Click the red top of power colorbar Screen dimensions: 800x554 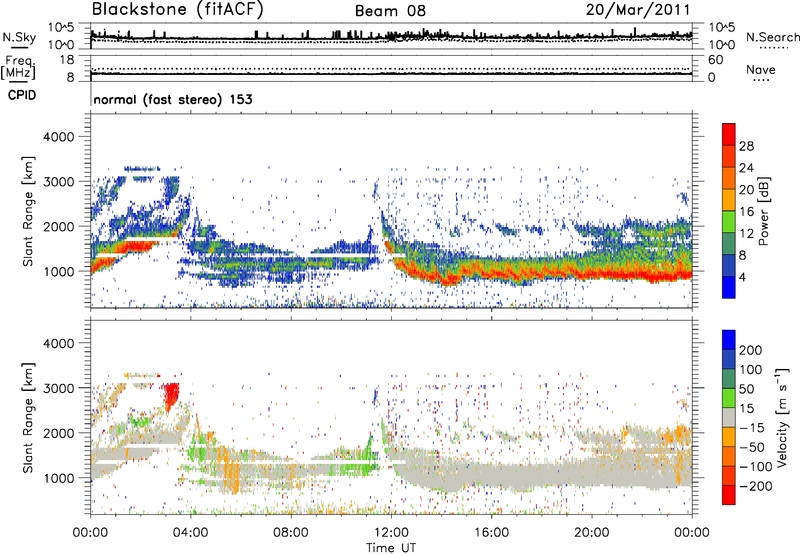[729, 134]
